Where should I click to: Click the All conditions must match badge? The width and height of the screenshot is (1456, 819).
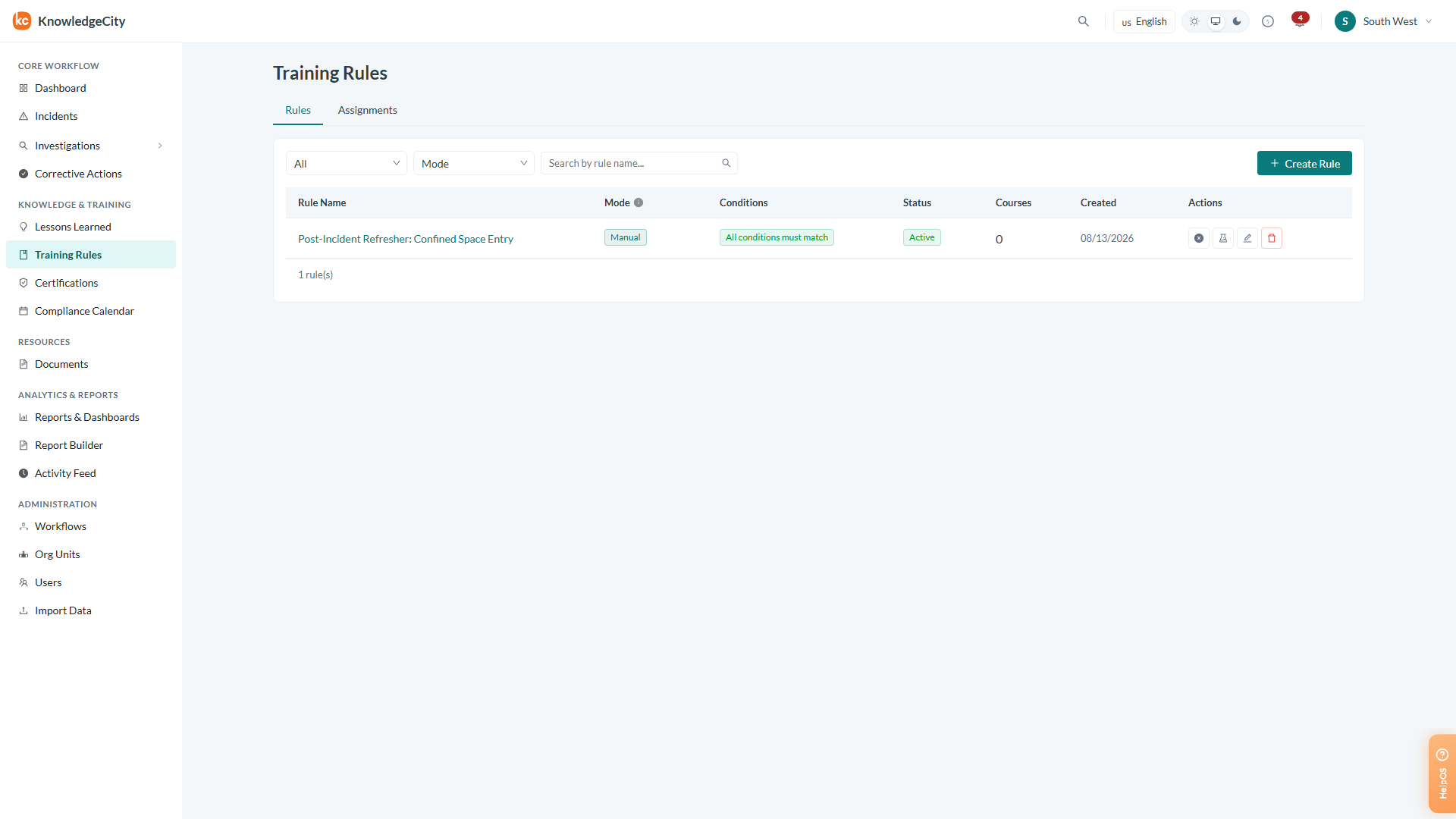click(777, 237)
